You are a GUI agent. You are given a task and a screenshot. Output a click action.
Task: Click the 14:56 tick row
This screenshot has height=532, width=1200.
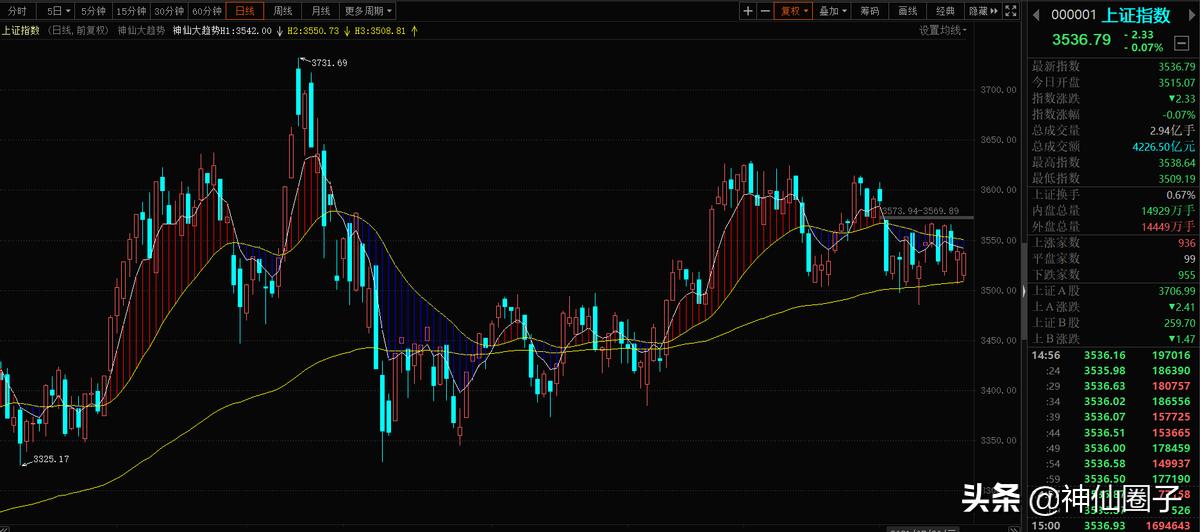(x=1113, y=355)
